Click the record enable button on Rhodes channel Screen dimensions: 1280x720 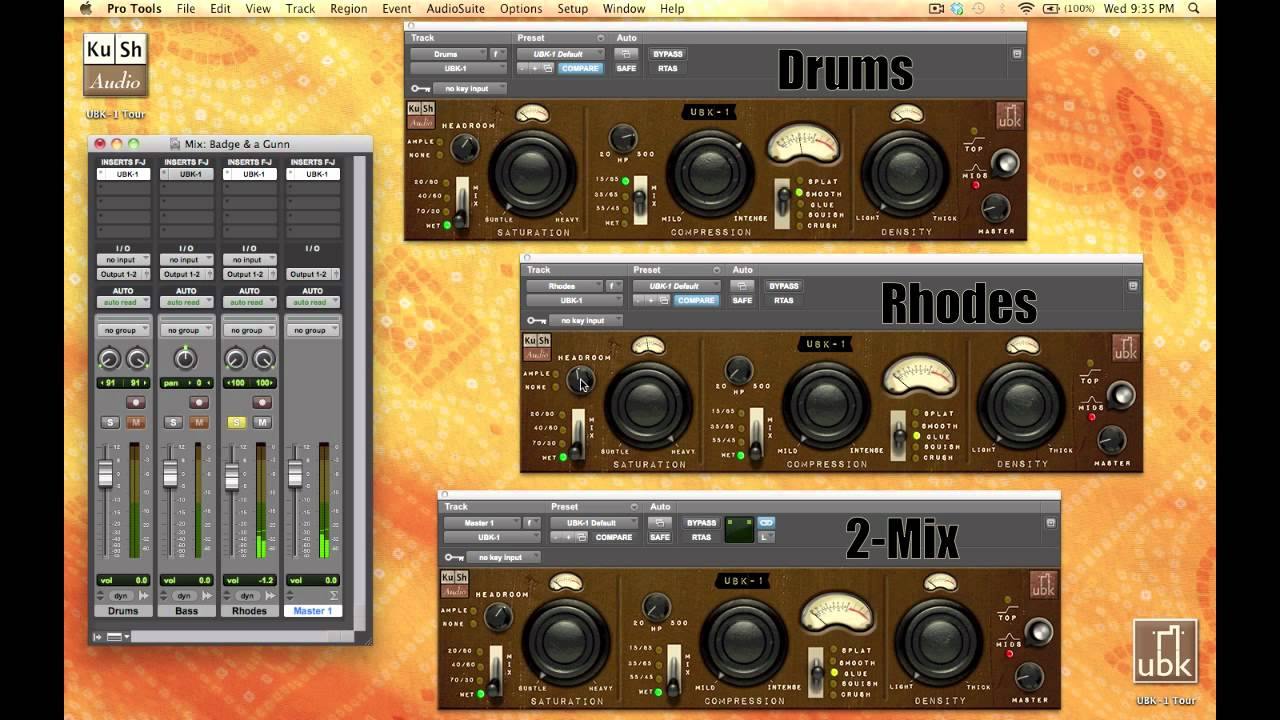click(262, 402)
